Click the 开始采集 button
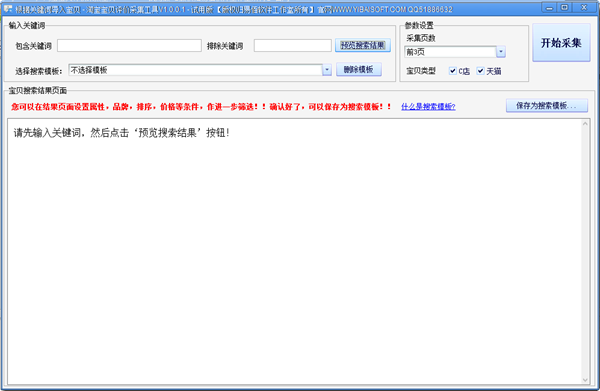Viewport: 600px width, 391px height. point(561,42)
